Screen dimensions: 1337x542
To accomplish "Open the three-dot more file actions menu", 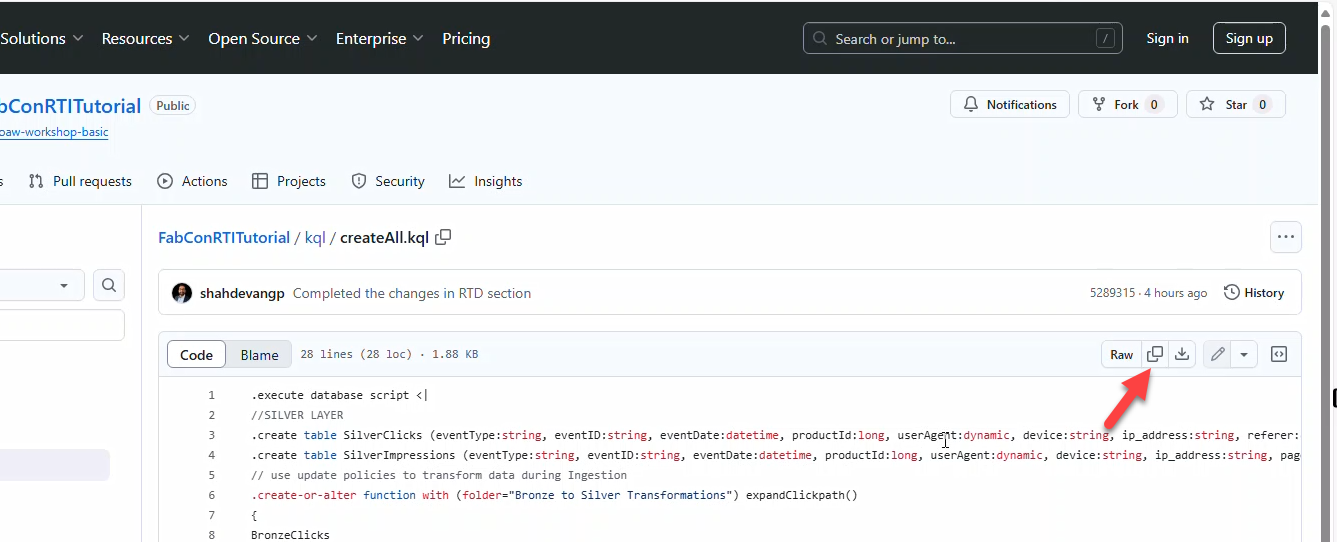I will (1285, 237).
